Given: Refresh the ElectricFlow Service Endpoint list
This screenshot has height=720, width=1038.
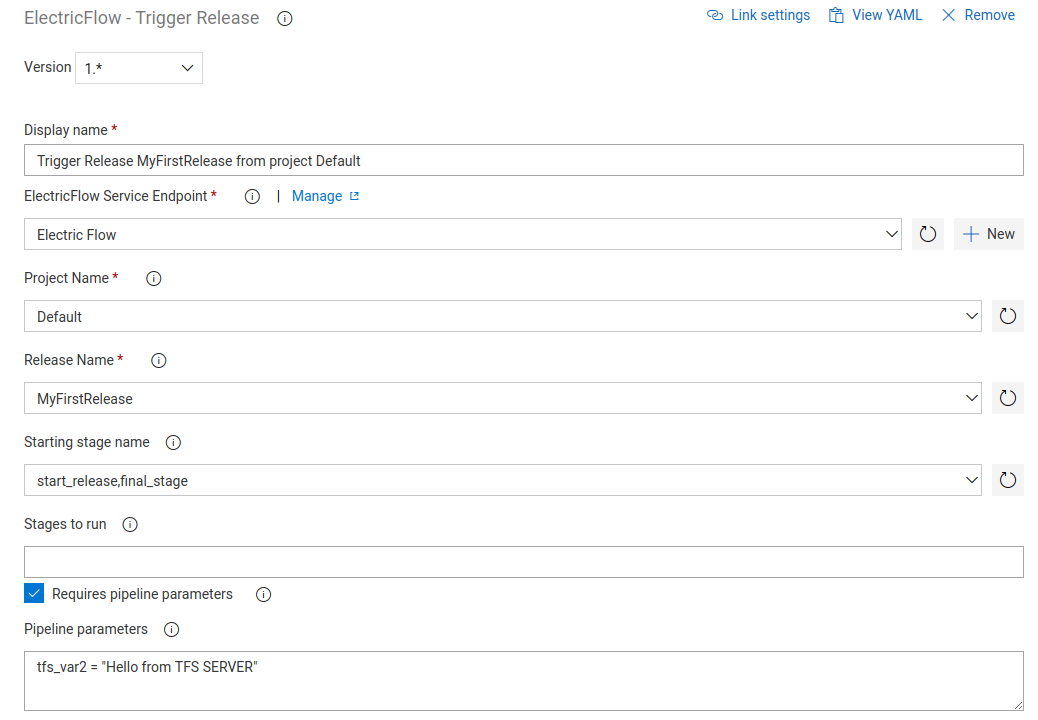Looking at the screenshot, I should pyautogui.click(x=927, y=234).
